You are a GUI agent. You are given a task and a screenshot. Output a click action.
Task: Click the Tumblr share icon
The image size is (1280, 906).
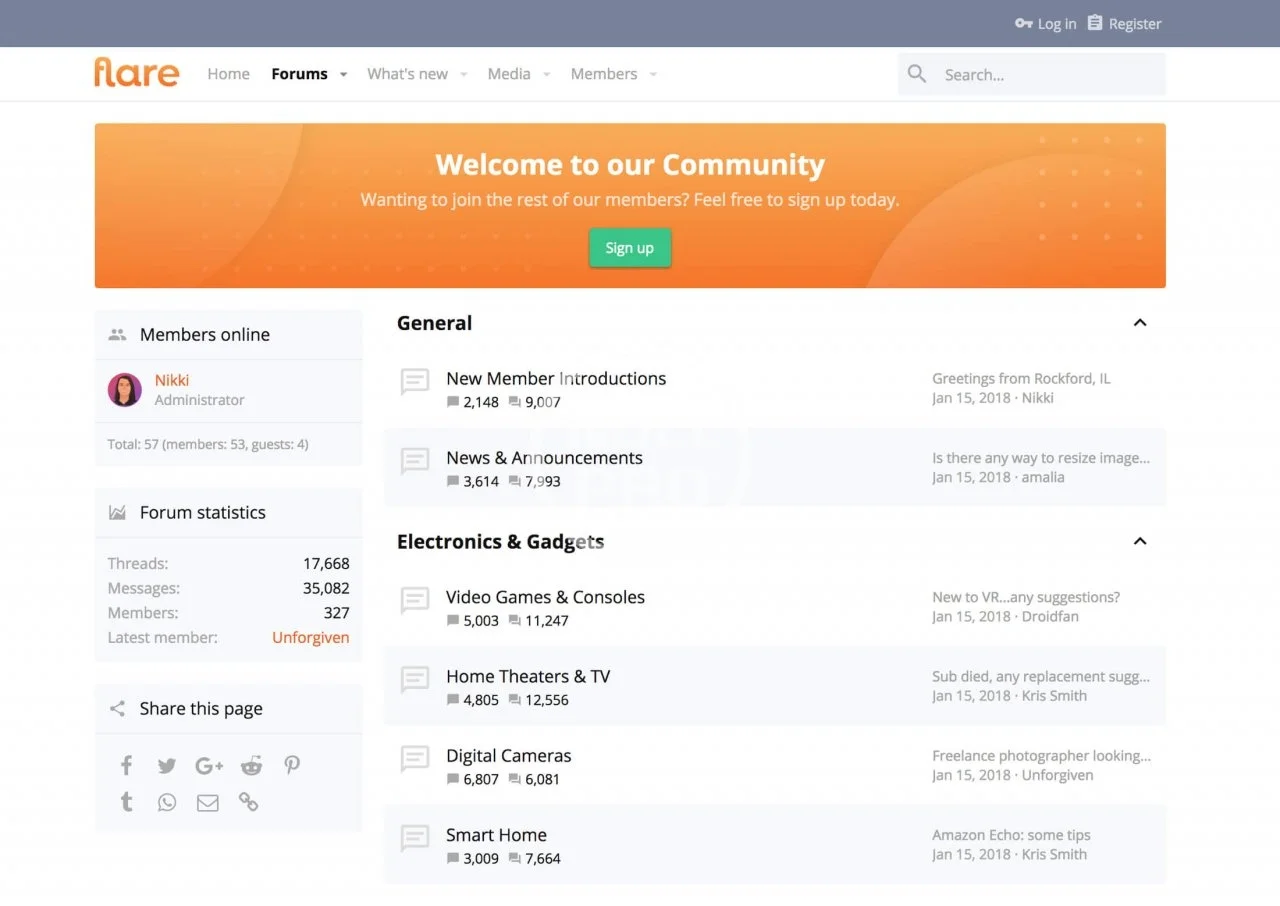tap(126, 803)
